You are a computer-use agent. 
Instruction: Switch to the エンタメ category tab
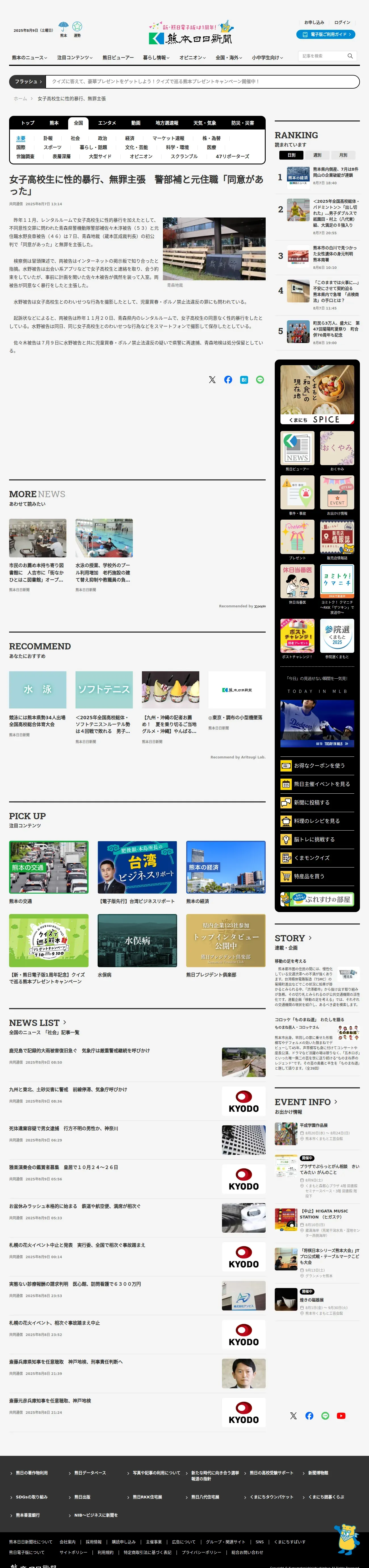[107, 123]
